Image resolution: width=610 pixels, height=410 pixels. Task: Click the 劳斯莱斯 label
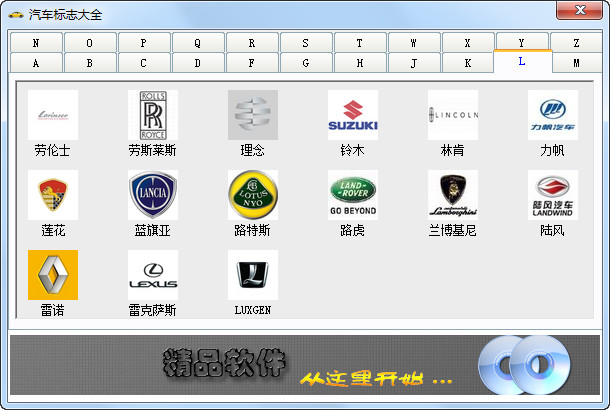click(152, 150)
